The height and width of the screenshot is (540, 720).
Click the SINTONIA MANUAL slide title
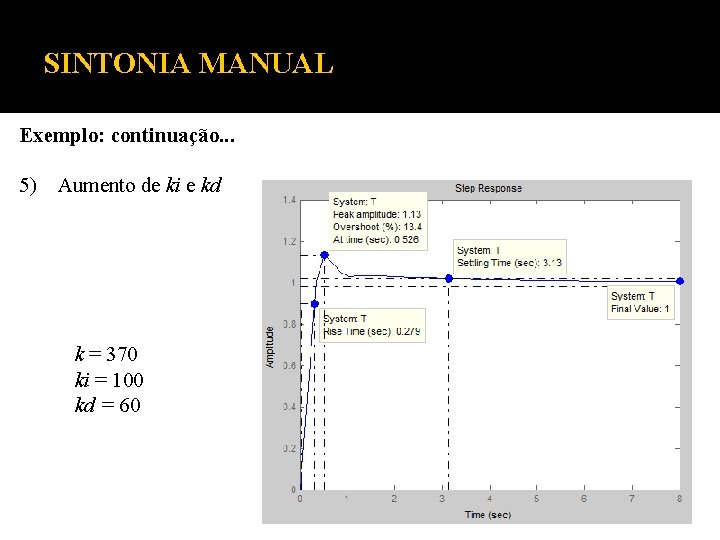(x=188, y=63)
